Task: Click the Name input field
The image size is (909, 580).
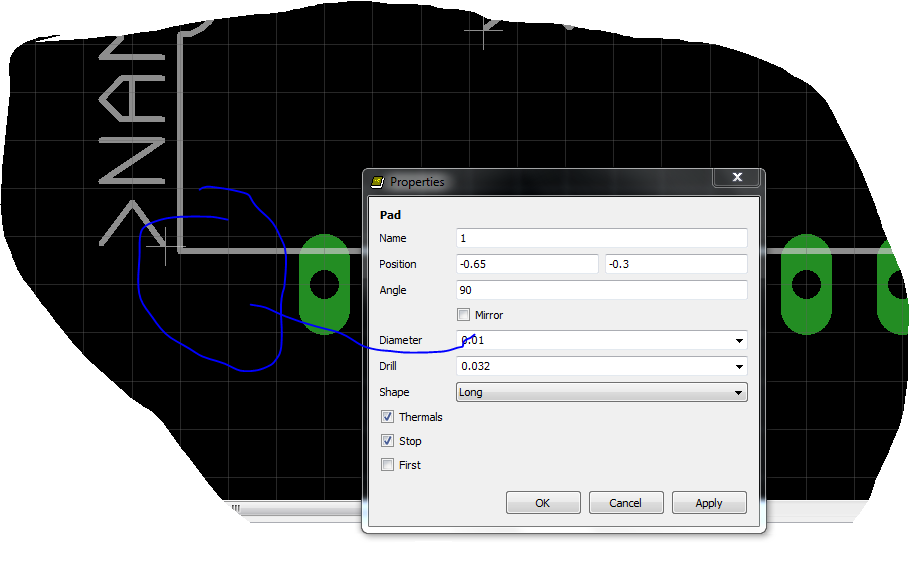Action: [602, 238]
